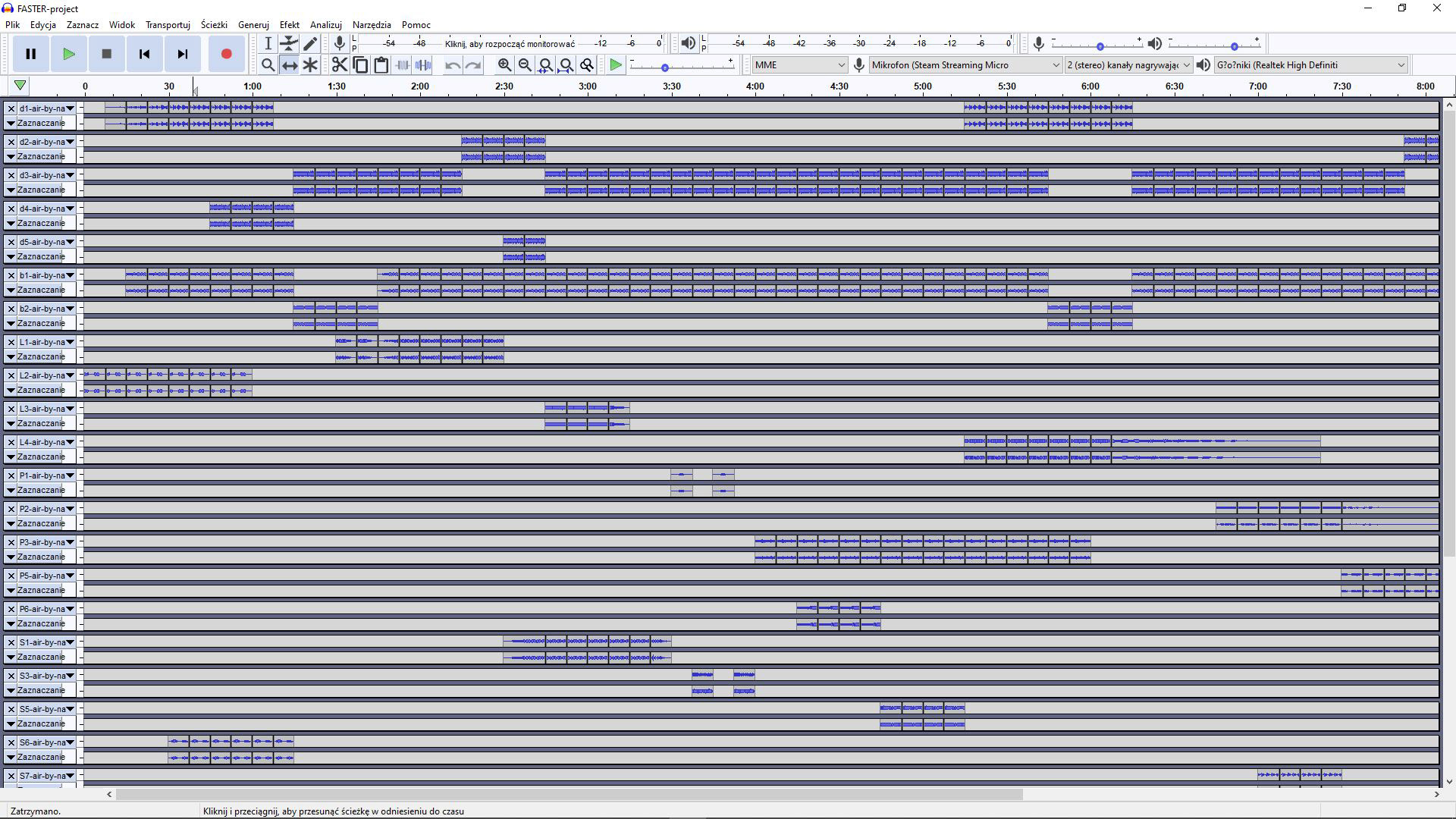The image size is (1456, 819).
Task: Open the Mikrofon recording device dropdown
Action: (965, 65)
